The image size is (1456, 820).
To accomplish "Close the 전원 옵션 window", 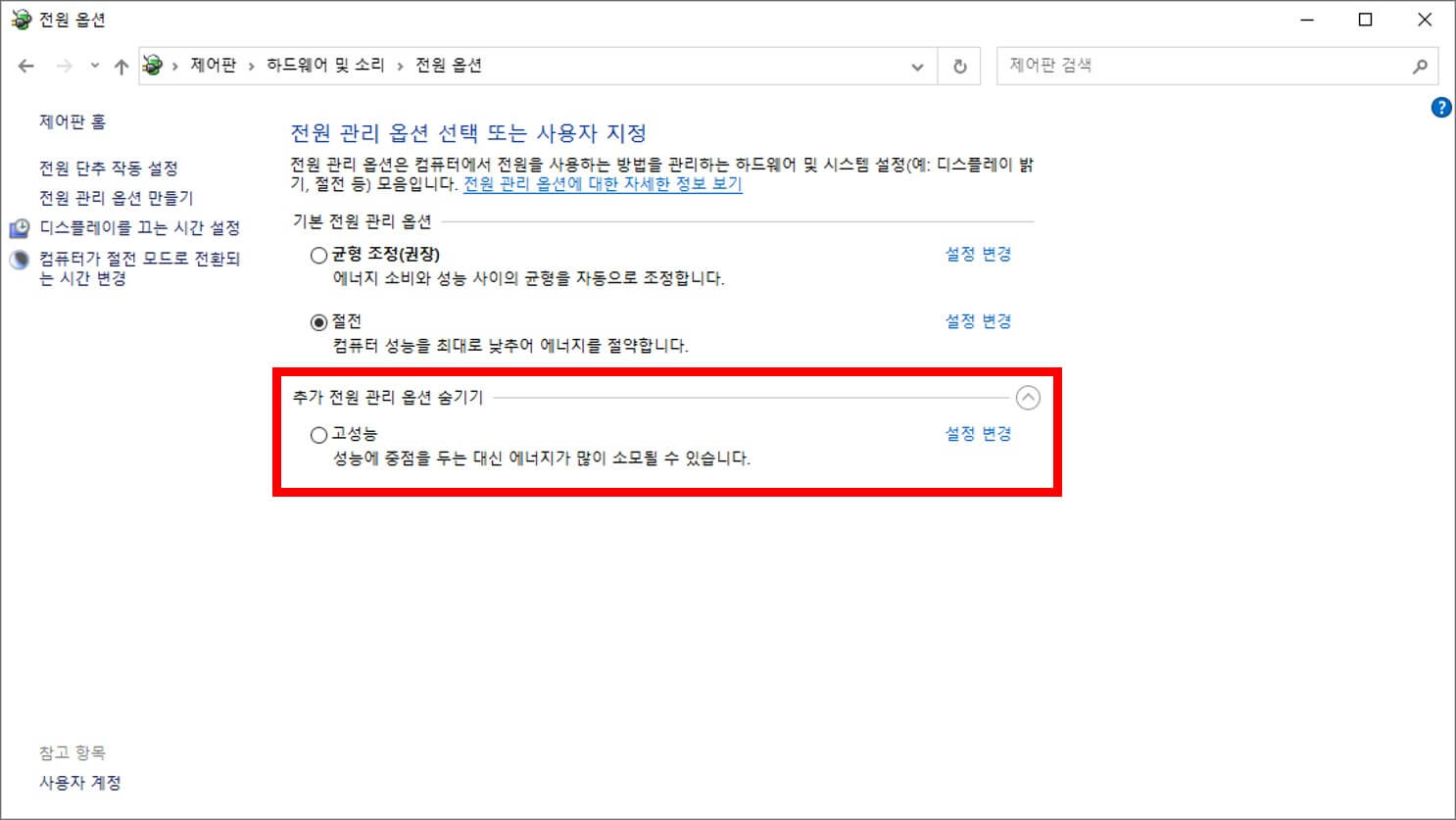I will (x=1425, y=20).
